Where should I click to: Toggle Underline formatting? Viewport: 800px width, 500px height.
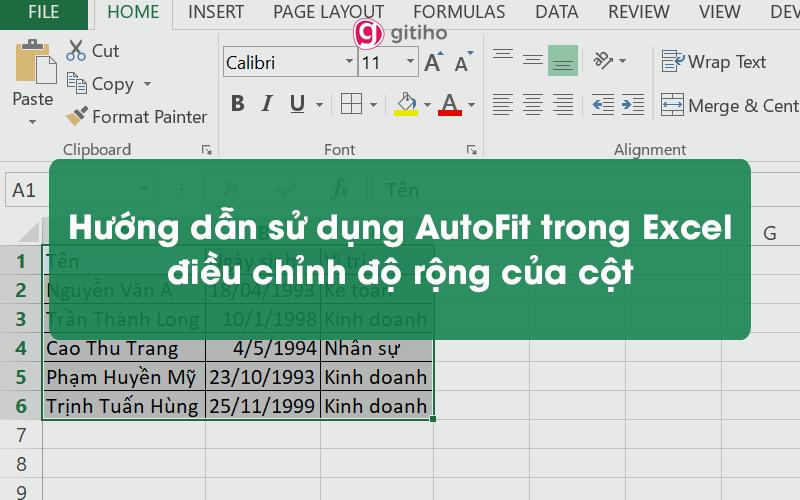pos(297,104)
